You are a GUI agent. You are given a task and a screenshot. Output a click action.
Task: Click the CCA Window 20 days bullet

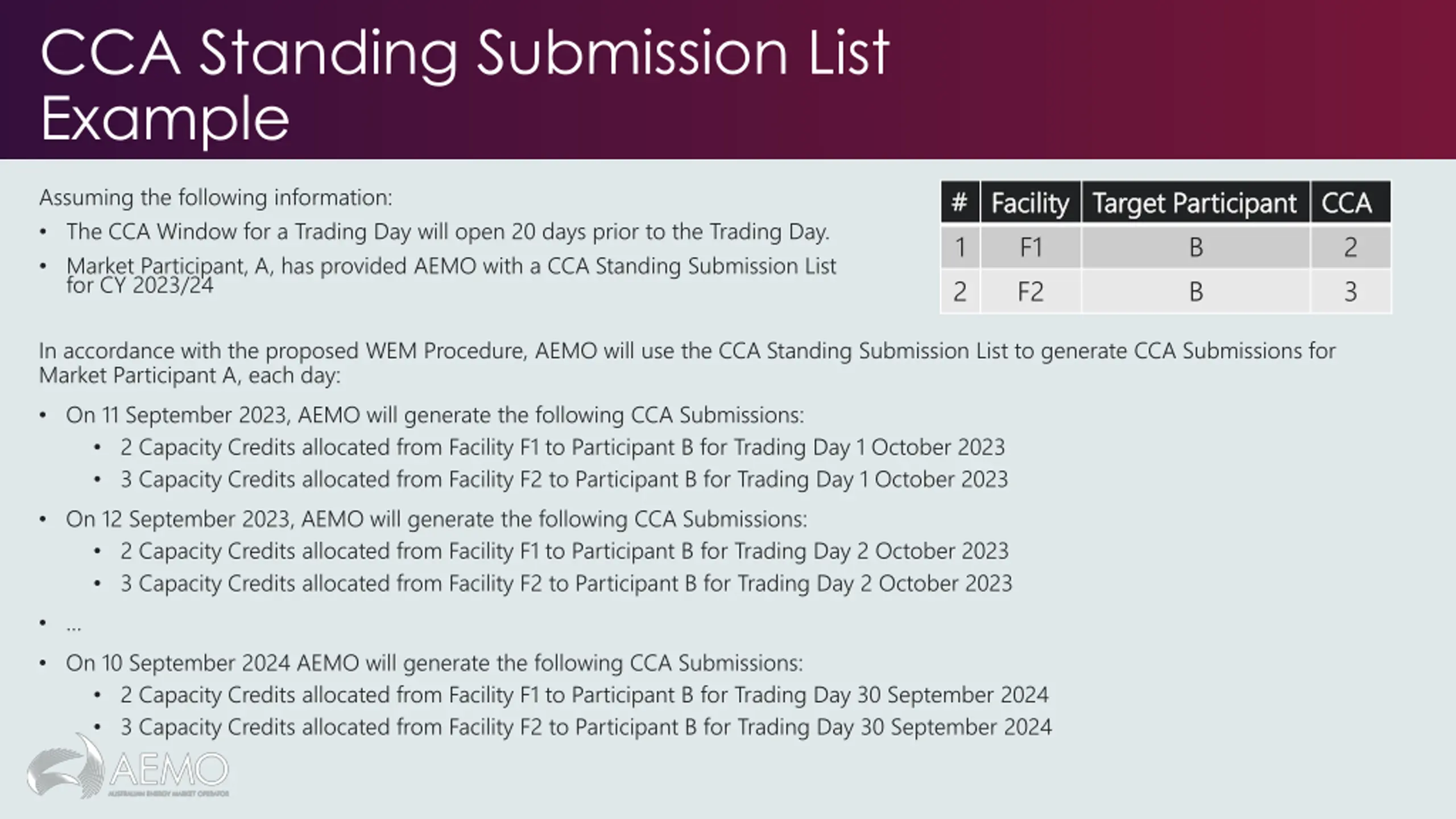(x=448, y=231)
